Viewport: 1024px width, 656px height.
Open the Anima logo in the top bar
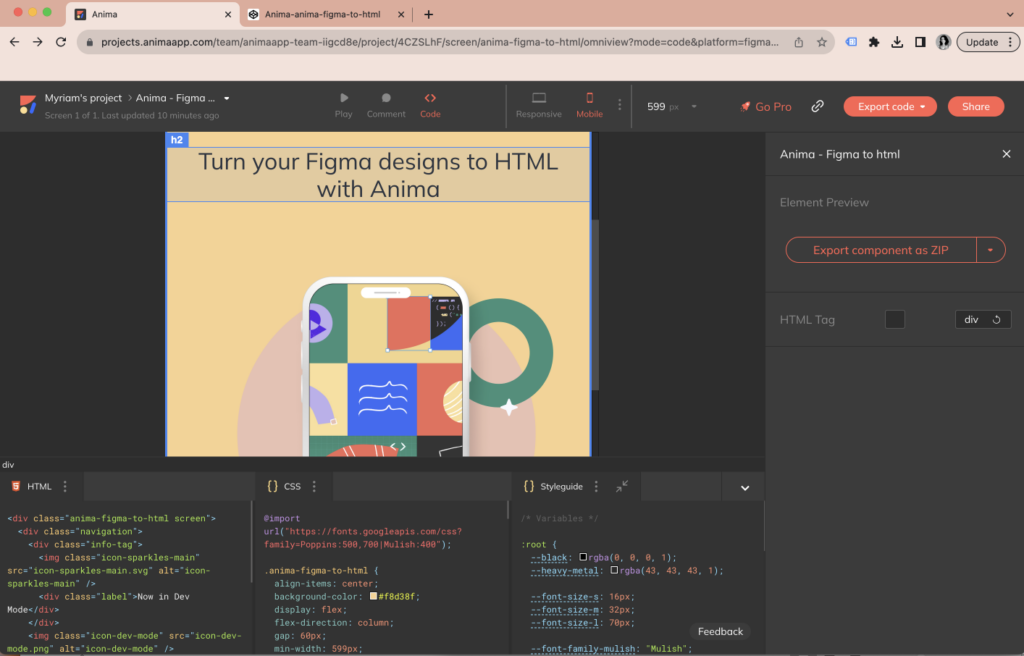(25, 105)
